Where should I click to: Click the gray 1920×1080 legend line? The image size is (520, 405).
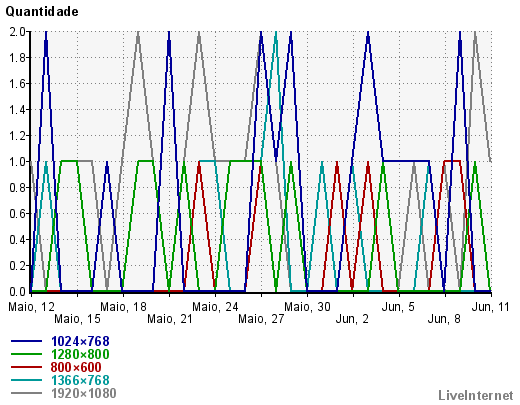26,393
